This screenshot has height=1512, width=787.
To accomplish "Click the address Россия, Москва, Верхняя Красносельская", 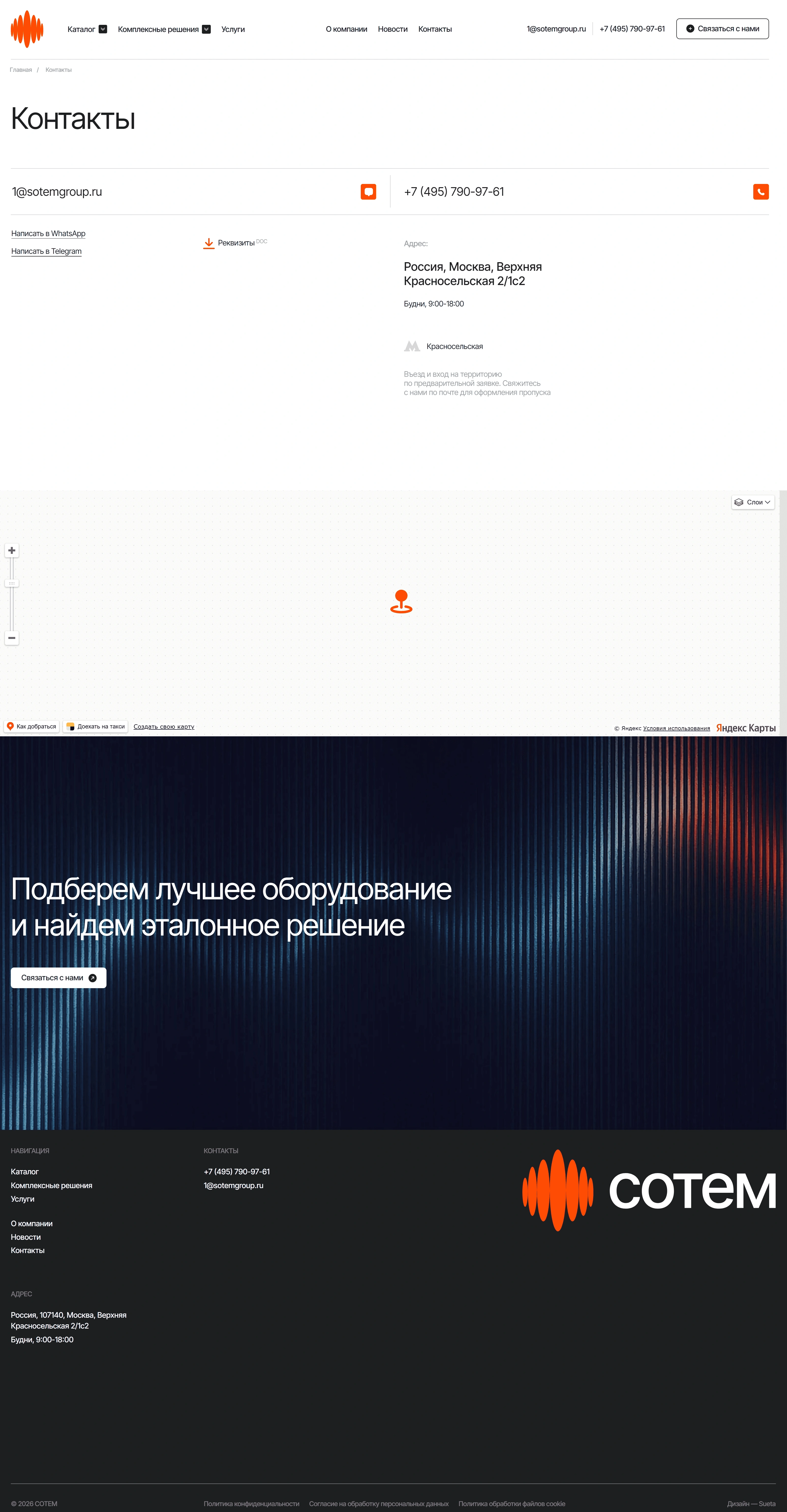I will [472, 274].
